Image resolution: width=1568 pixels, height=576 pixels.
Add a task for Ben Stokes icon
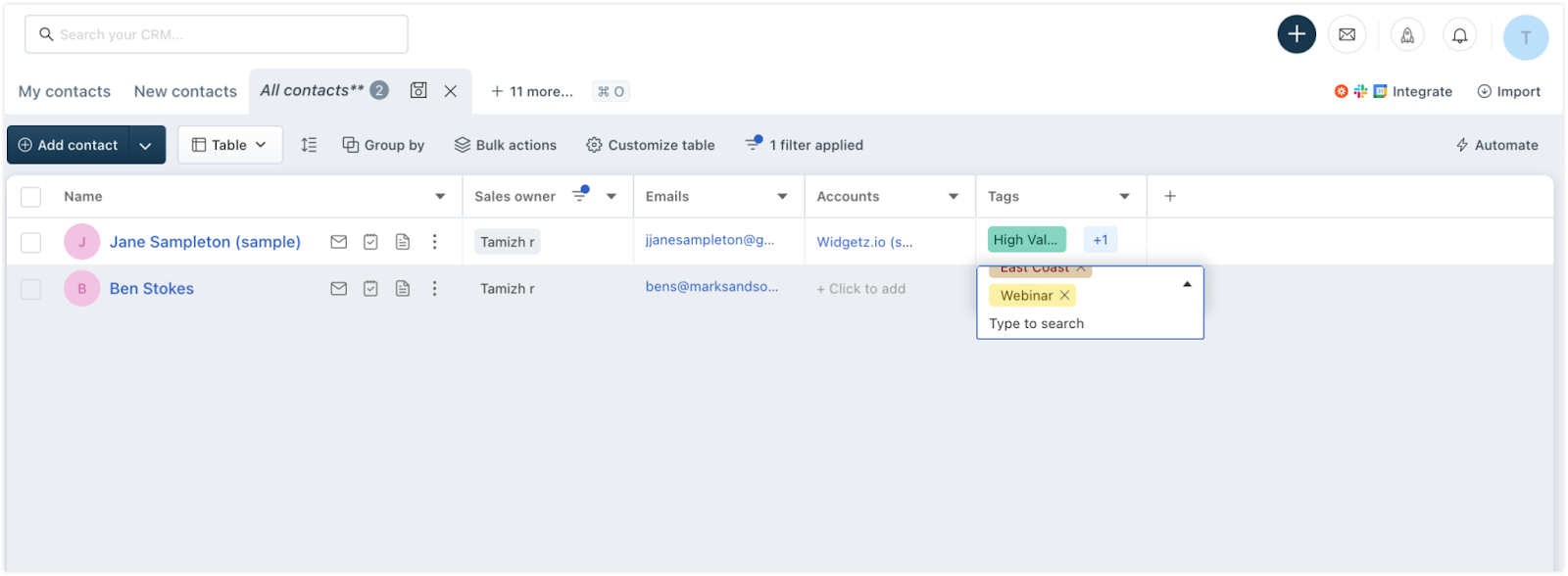click(x=370, y=289)
